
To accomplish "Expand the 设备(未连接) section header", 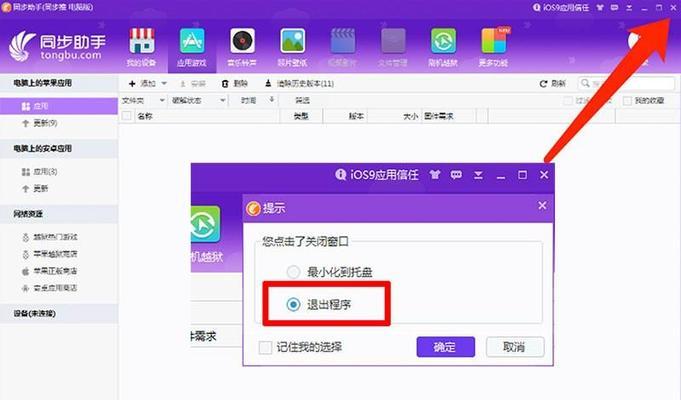I will click(59, 313).
